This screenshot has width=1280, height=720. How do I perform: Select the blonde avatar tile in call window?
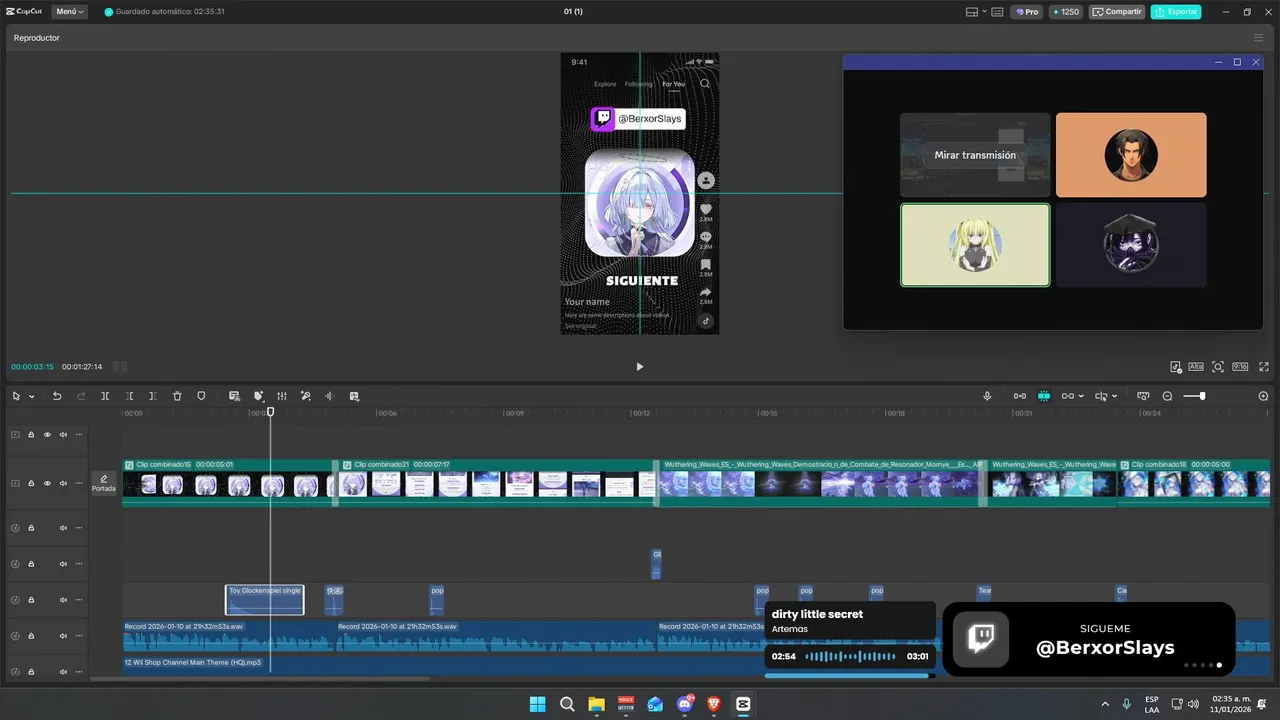[975, 245]
